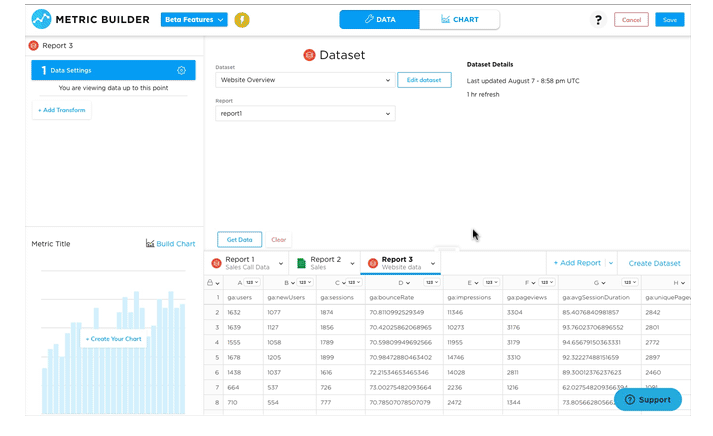
Task: Click the Add Report button
Action: coord(577,263)
